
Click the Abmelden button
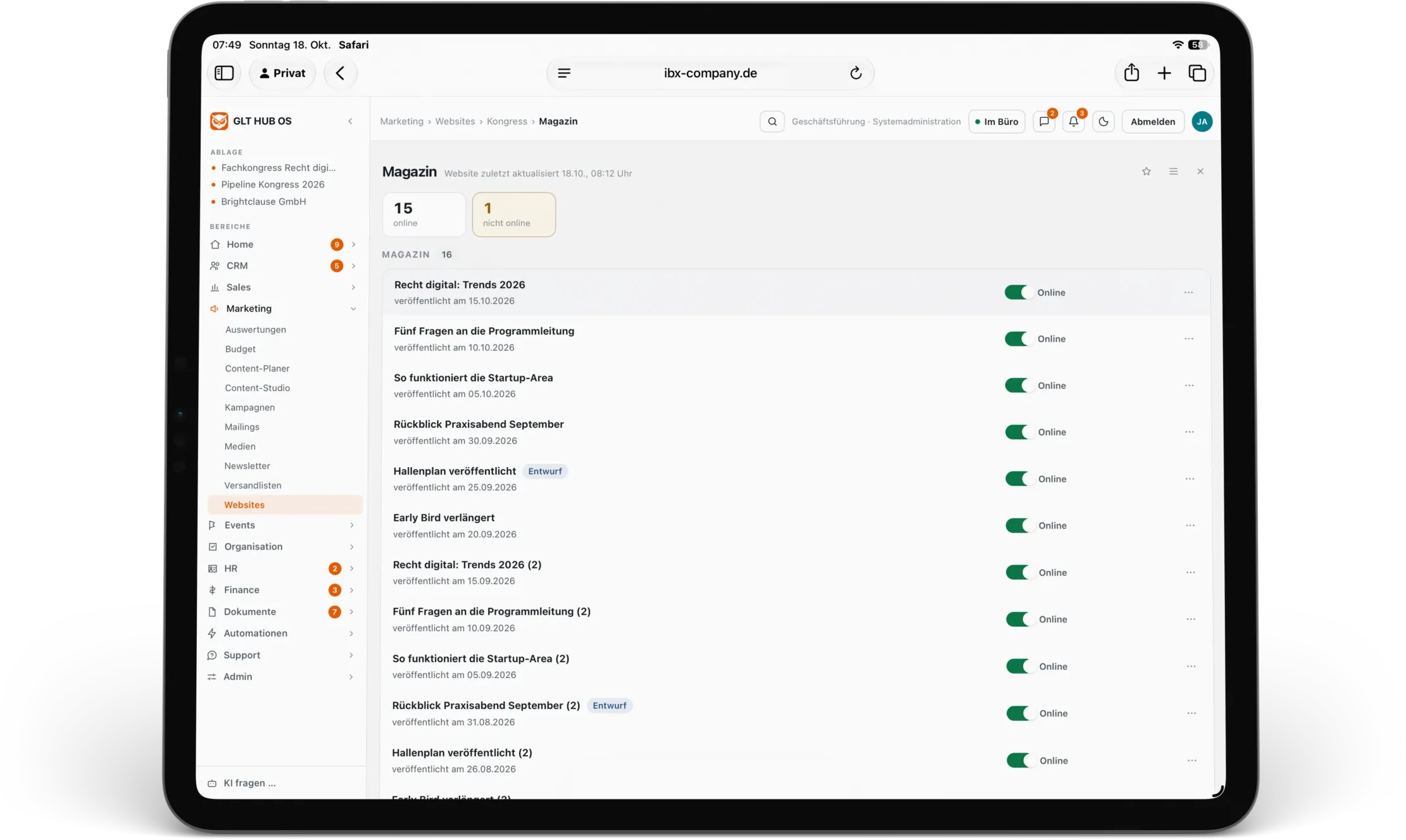tap(1153, 122)
